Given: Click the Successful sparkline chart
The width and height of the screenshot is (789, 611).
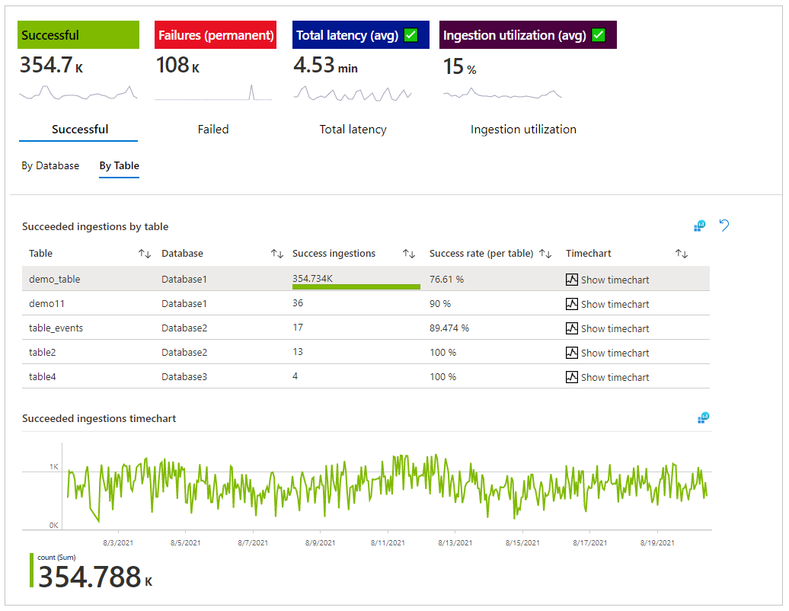Looking at the screenshot, I should pos(78,93).
